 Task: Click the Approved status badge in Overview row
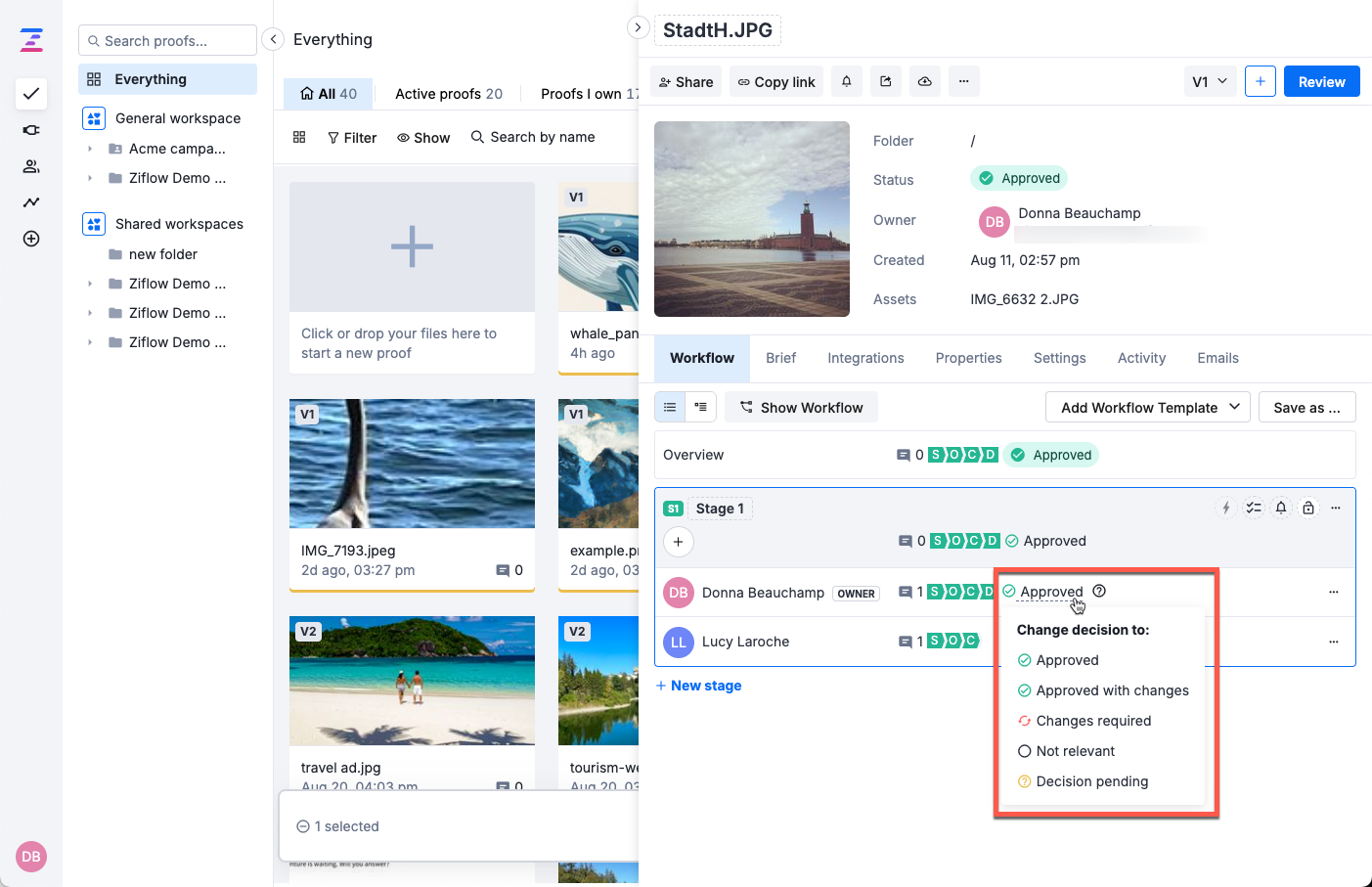tap(1051, 455)
